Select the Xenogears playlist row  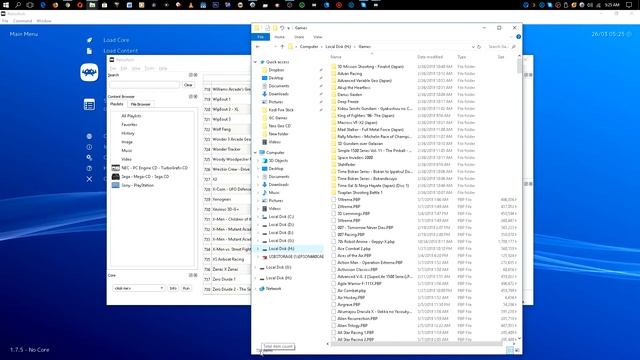227,199
